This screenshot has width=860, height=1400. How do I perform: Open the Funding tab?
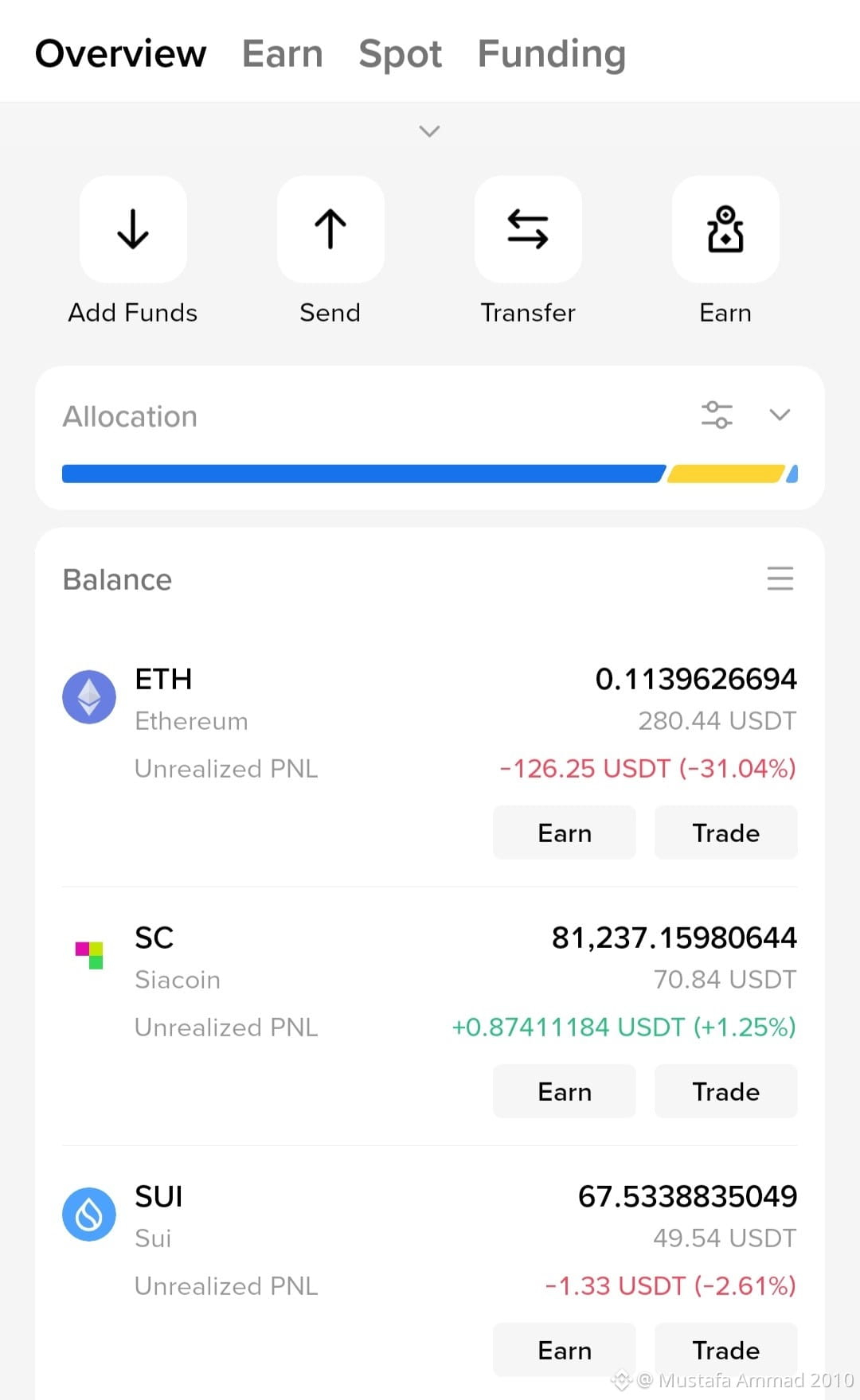(x=552, y=54)
